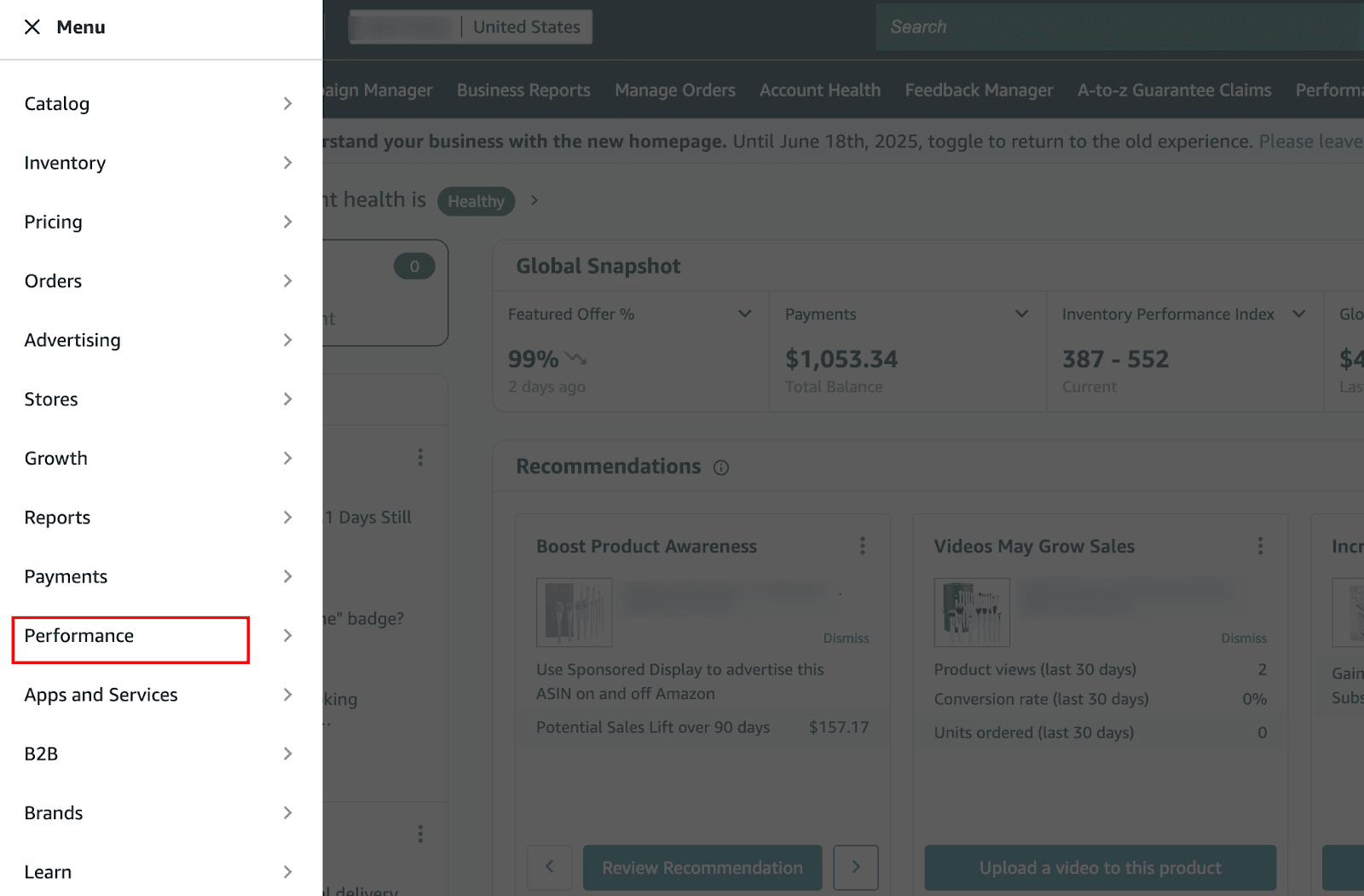Open Feedback Manager in the top navigation
This screenshot has height=896, width=1364.
point(979,90)
